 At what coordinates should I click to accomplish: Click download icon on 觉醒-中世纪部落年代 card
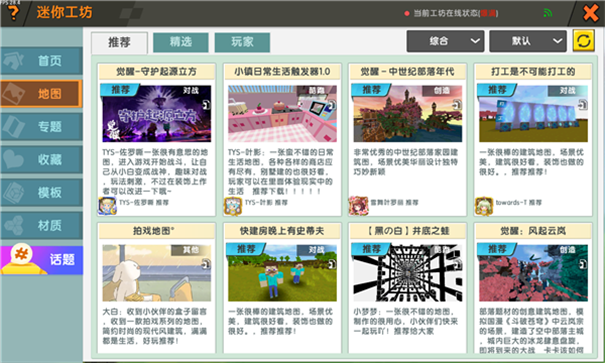pyautogui.click(x=458, y=105)
